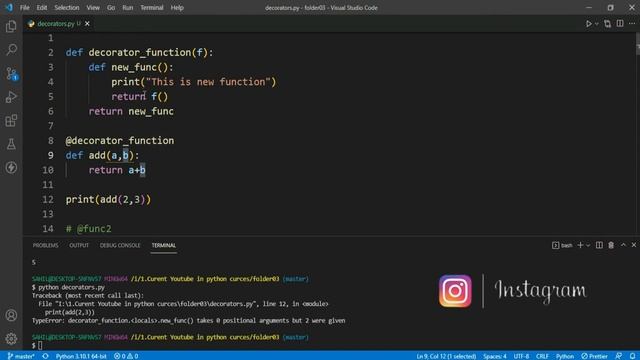This screenshot has height=360, width=640.
Task: Synchronize changes in status bar
Action: 45,356
